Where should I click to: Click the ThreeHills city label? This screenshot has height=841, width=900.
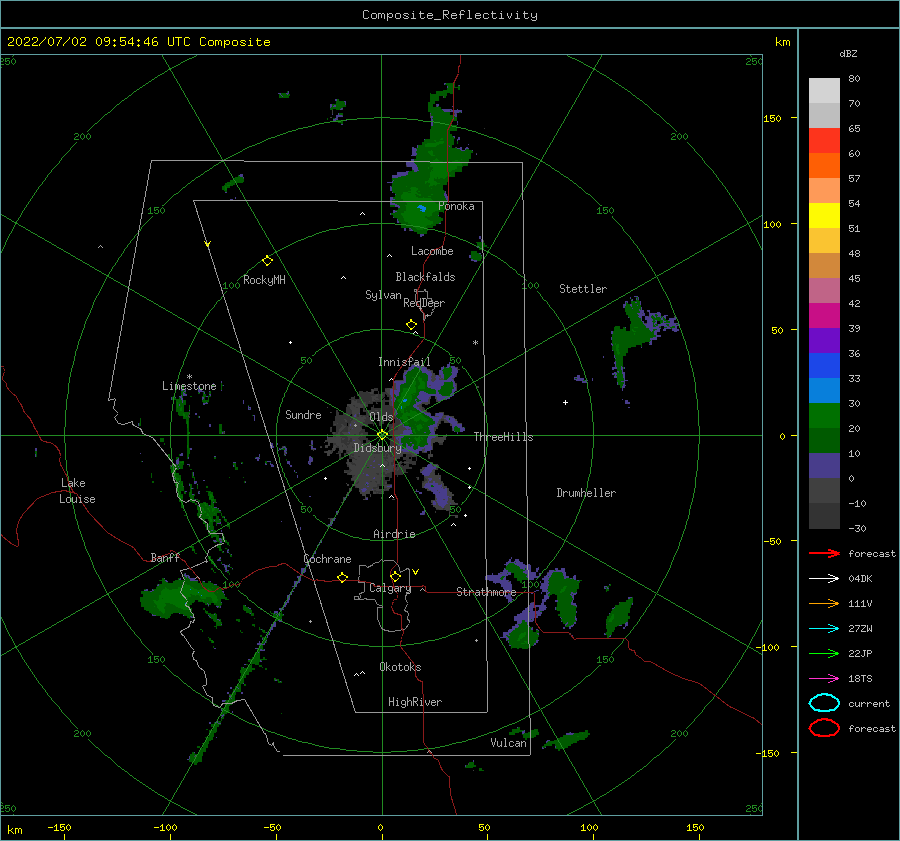[503, 437]
